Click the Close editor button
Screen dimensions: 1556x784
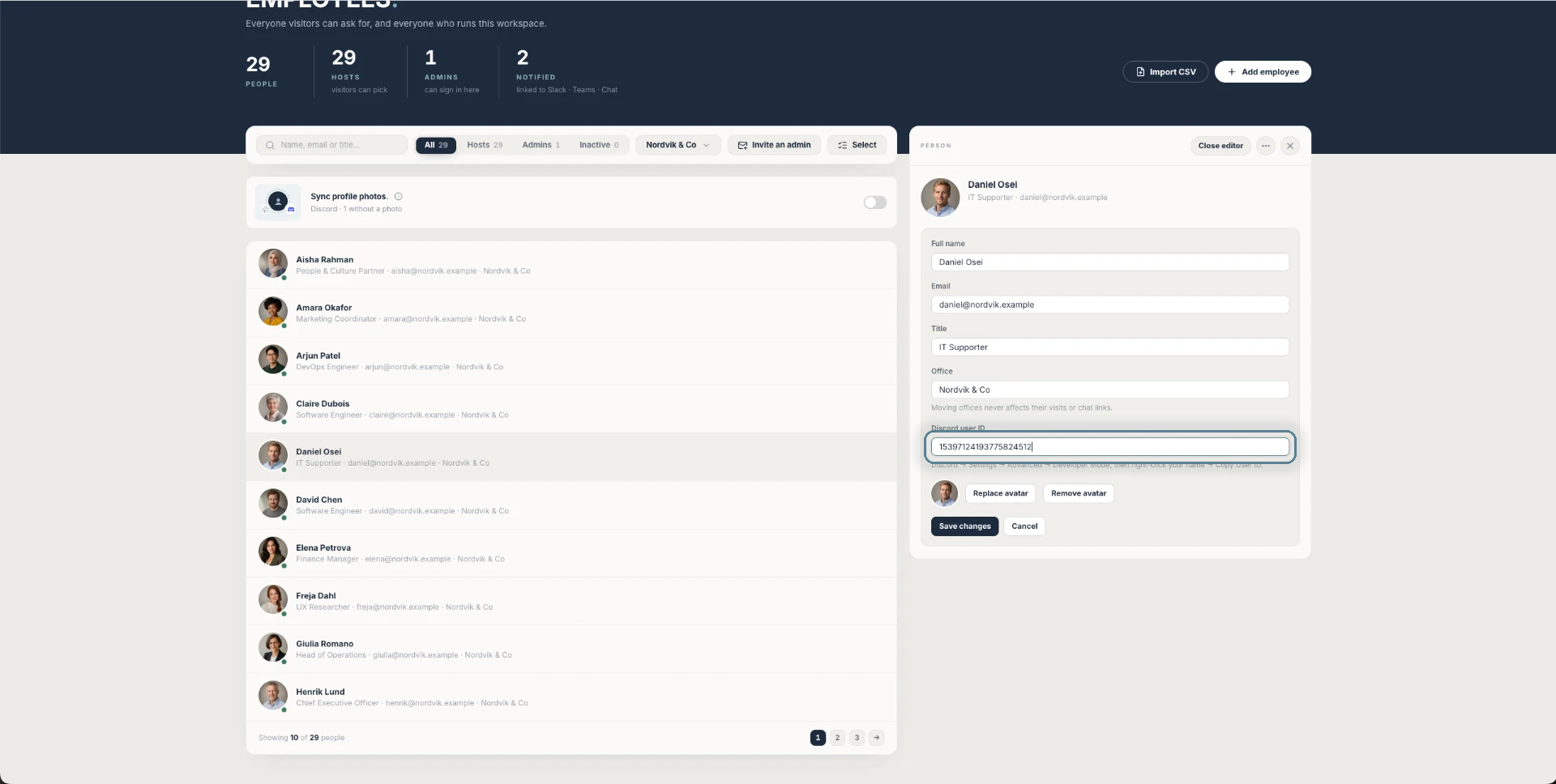(x=1220, y=146)
